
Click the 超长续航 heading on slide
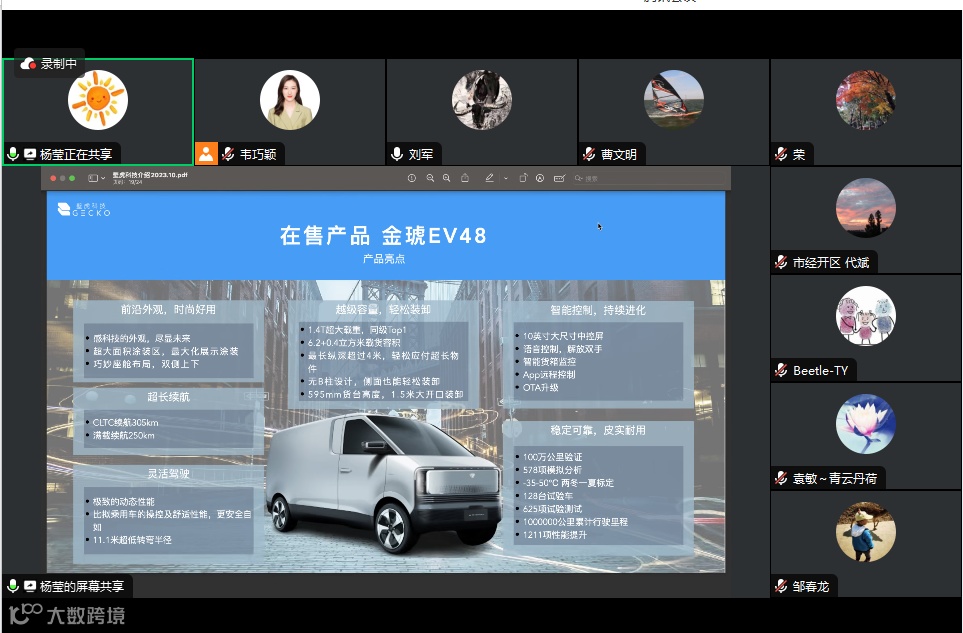tap(168, 397)
